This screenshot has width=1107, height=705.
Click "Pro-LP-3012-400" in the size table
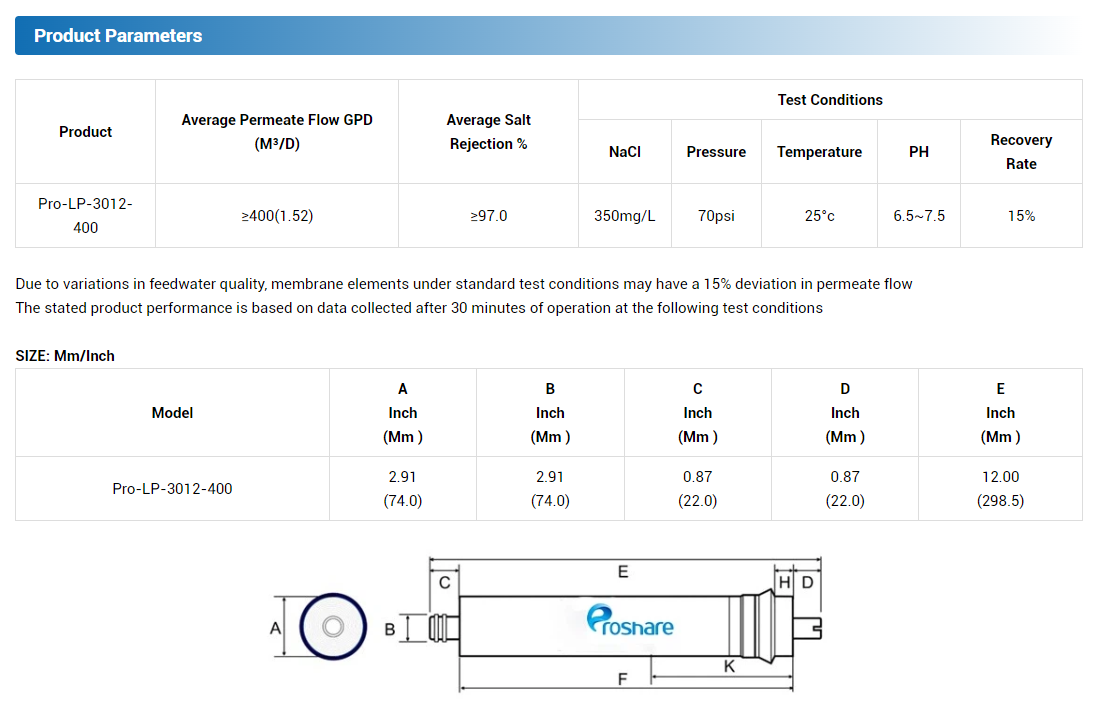click(x=172, y=488)
